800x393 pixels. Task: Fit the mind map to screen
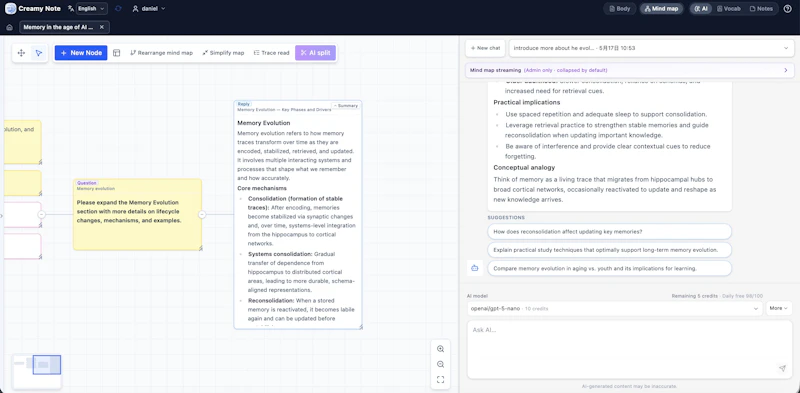(440, 380)
